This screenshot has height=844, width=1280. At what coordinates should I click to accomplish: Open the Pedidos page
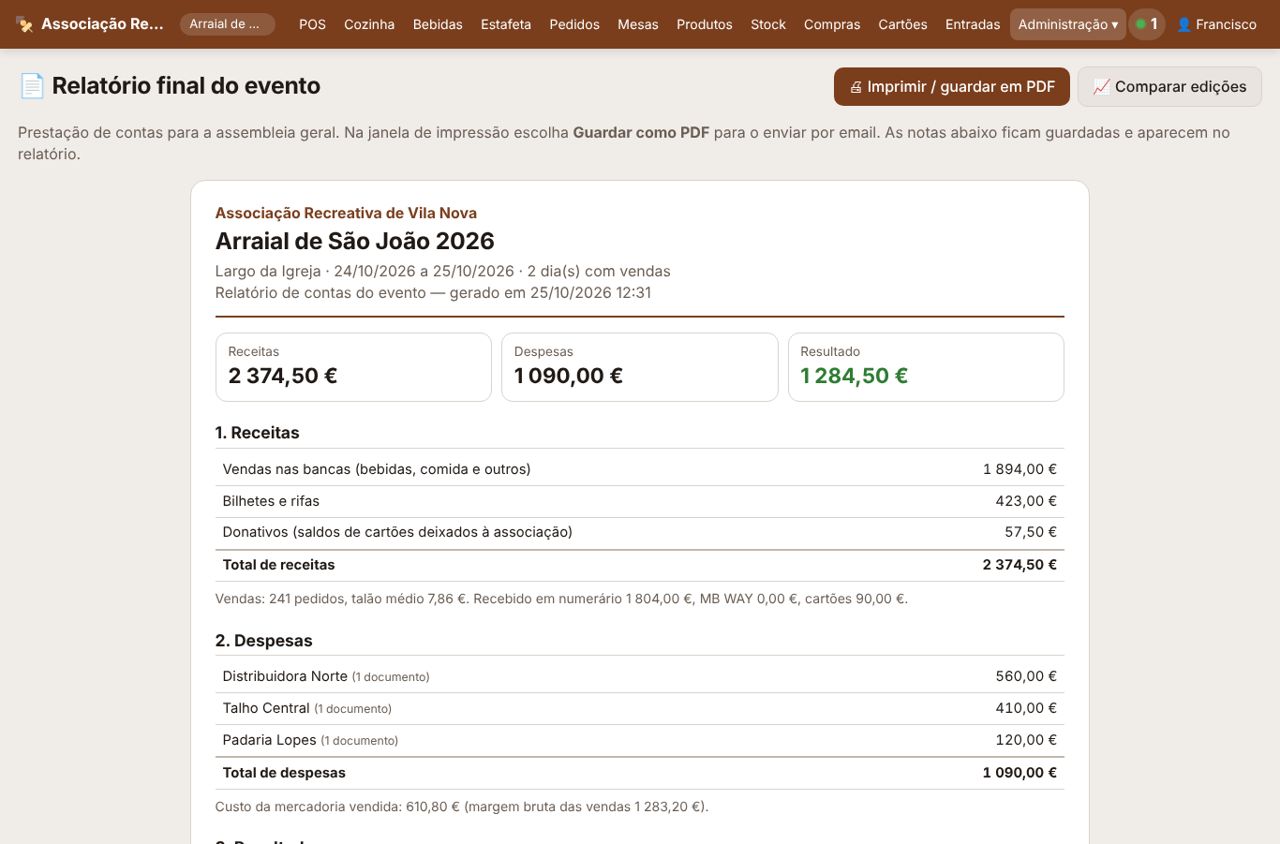point(575,24)
